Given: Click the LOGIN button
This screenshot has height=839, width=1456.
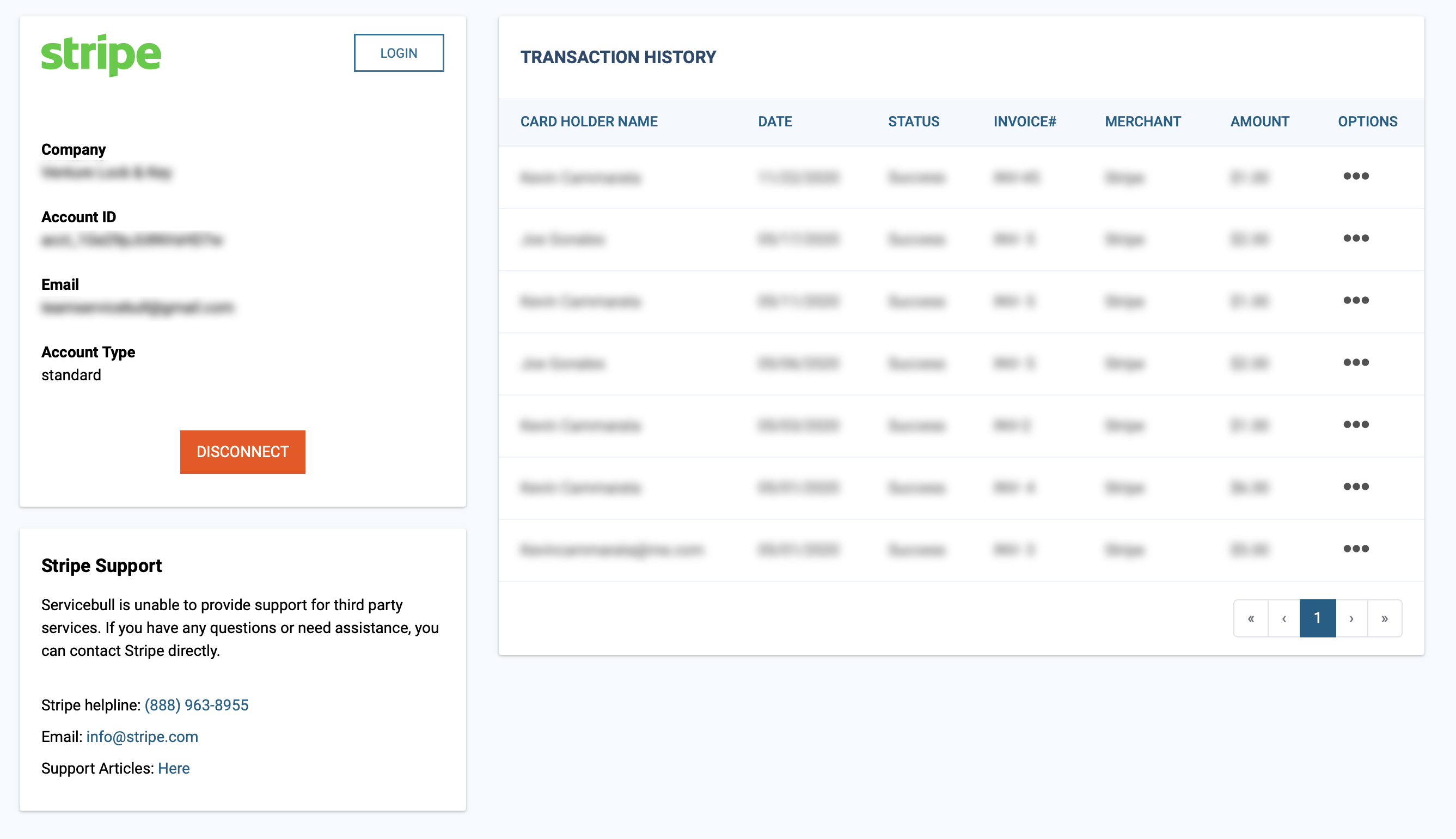Looking at the screenshot, I should 399,53.
